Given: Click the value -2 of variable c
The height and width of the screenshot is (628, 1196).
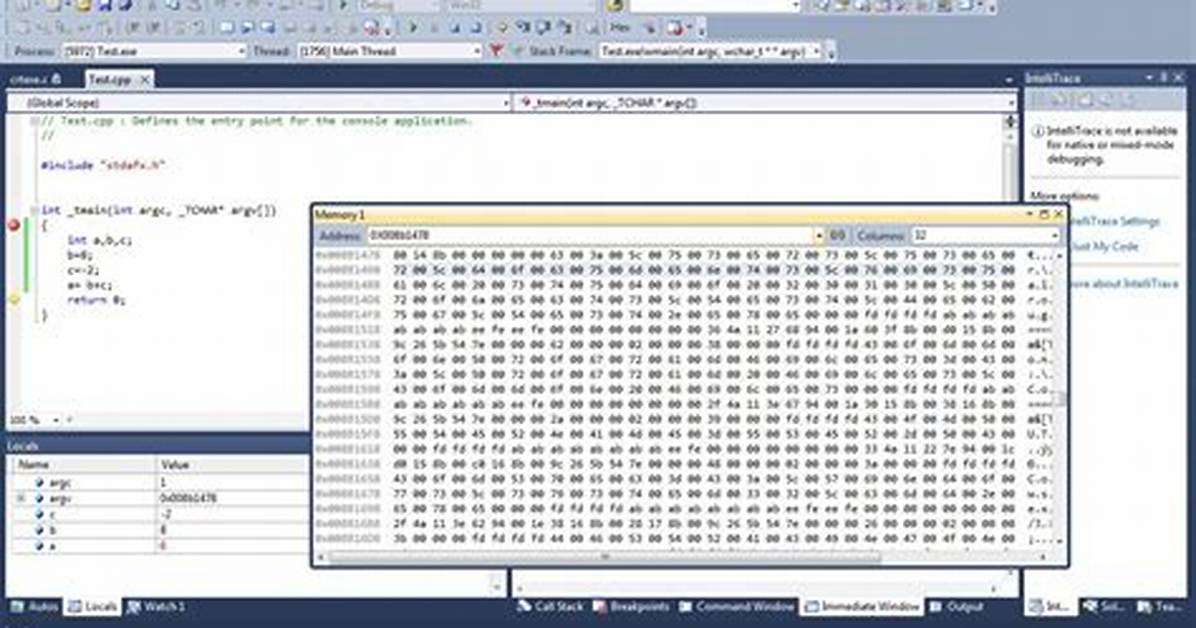Looking at the screenshot, I should pos(166,514).
